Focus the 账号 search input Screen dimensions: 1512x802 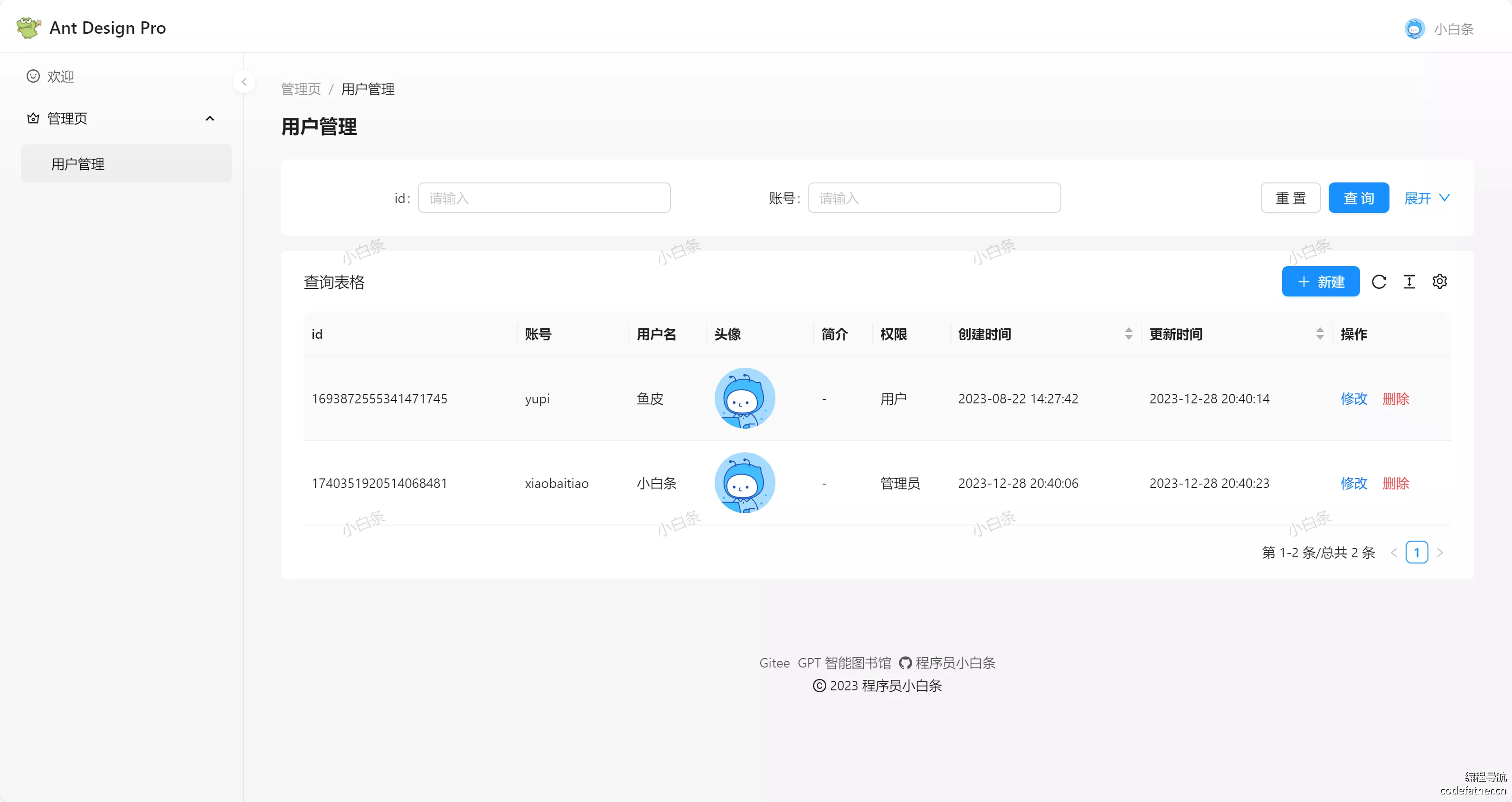935,198
